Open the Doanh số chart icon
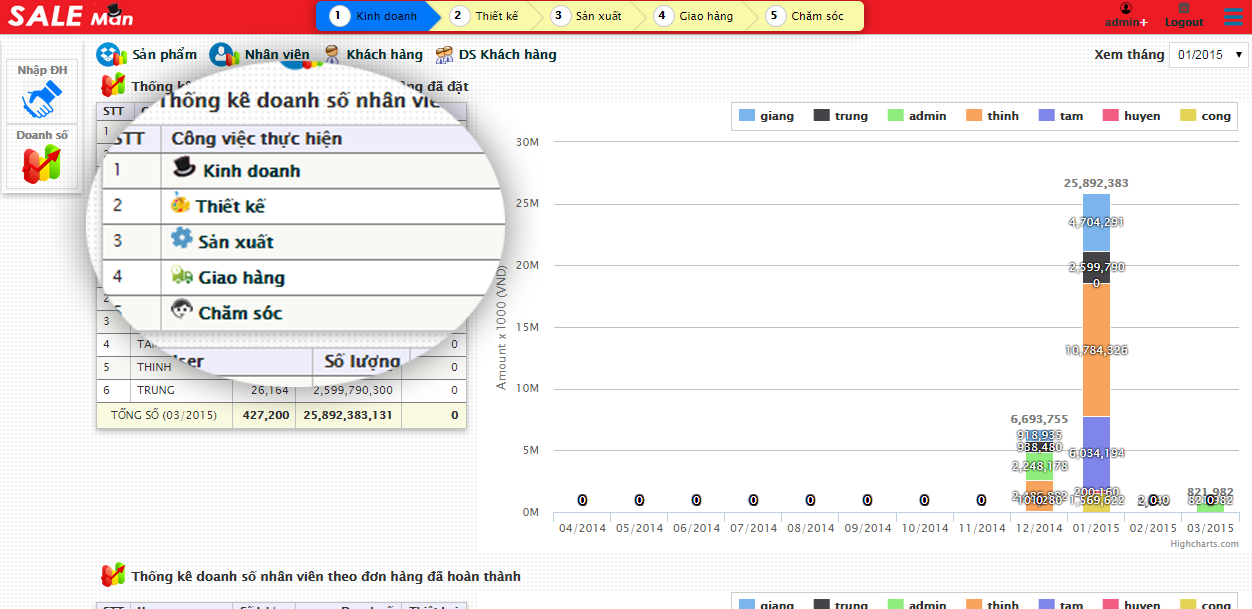 click(42, 164)
